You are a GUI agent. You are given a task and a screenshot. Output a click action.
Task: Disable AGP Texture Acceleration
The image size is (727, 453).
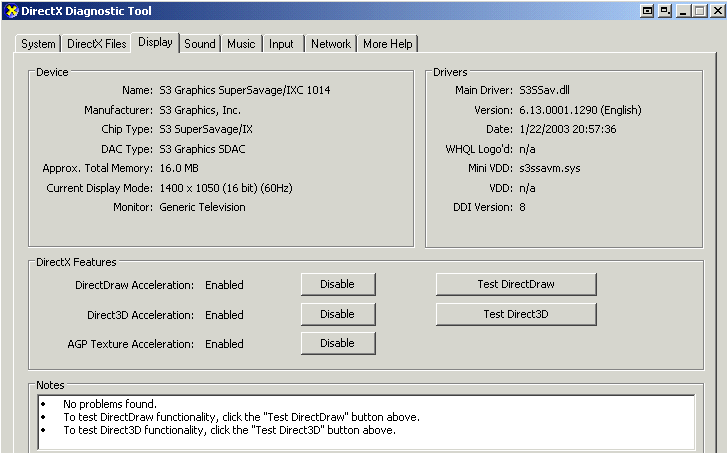[x=337, y=343]
